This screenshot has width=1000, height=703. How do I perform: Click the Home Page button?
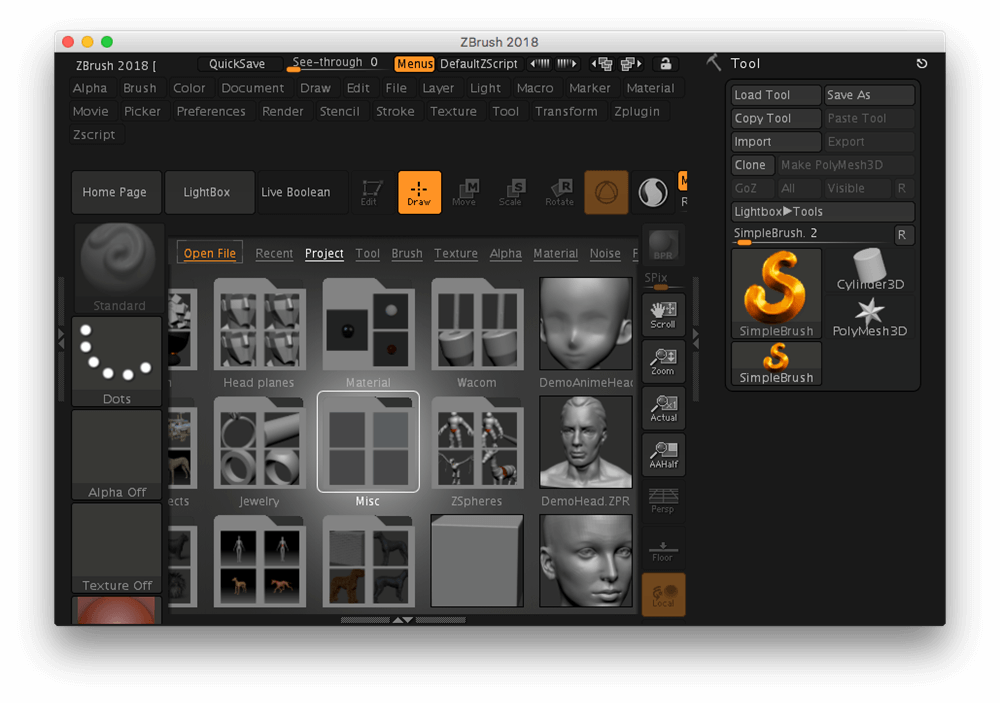pos(115,192)
